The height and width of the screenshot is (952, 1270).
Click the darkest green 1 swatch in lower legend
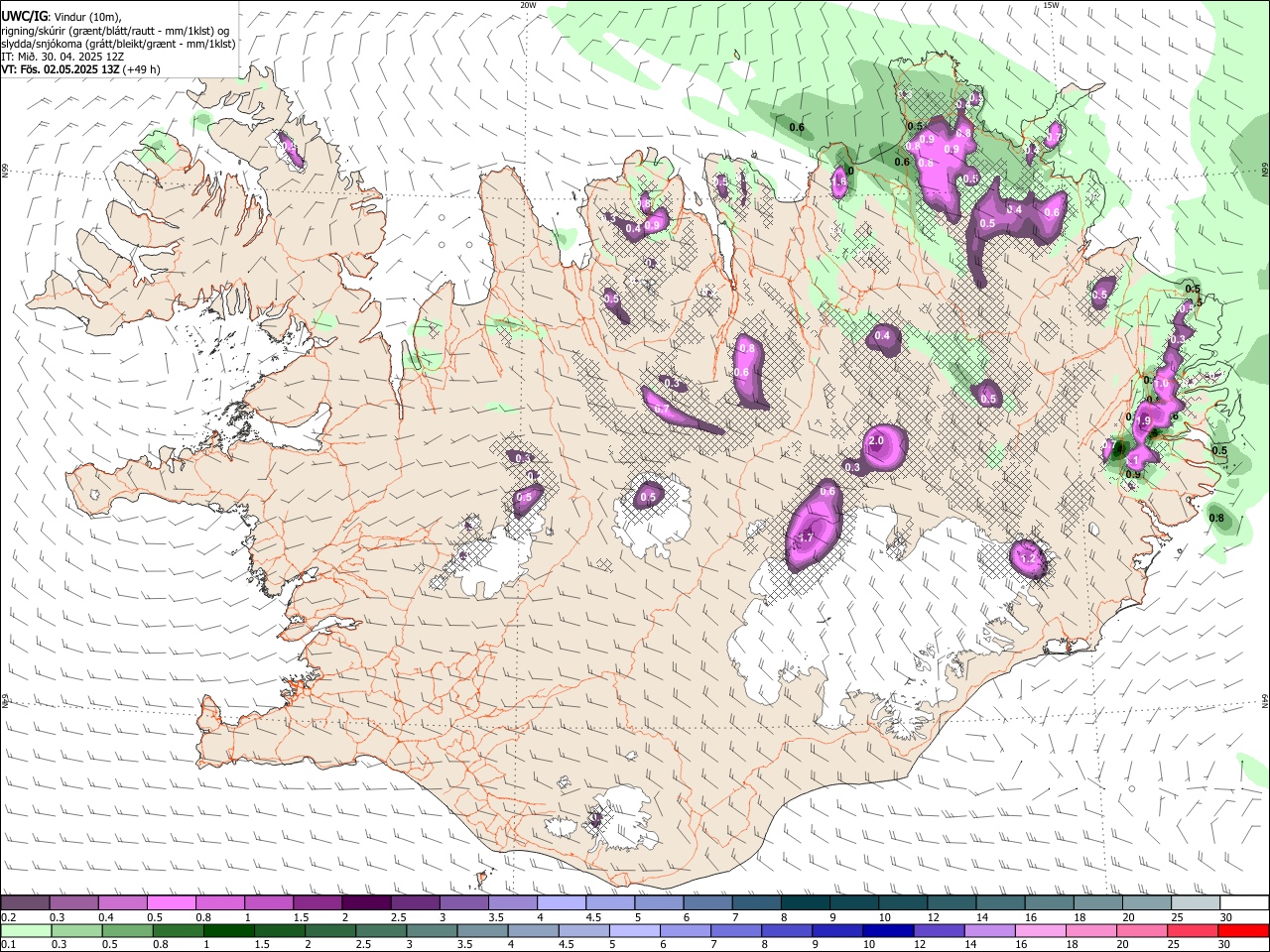pyautogui.click(x=229, y=930)
